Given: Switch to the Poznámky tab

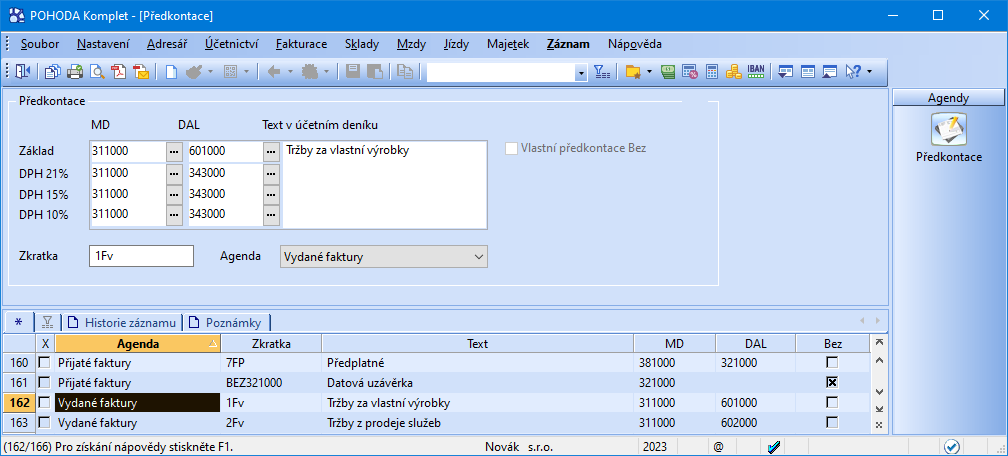Looking at the screenshot, I should [x=232, y=322].
